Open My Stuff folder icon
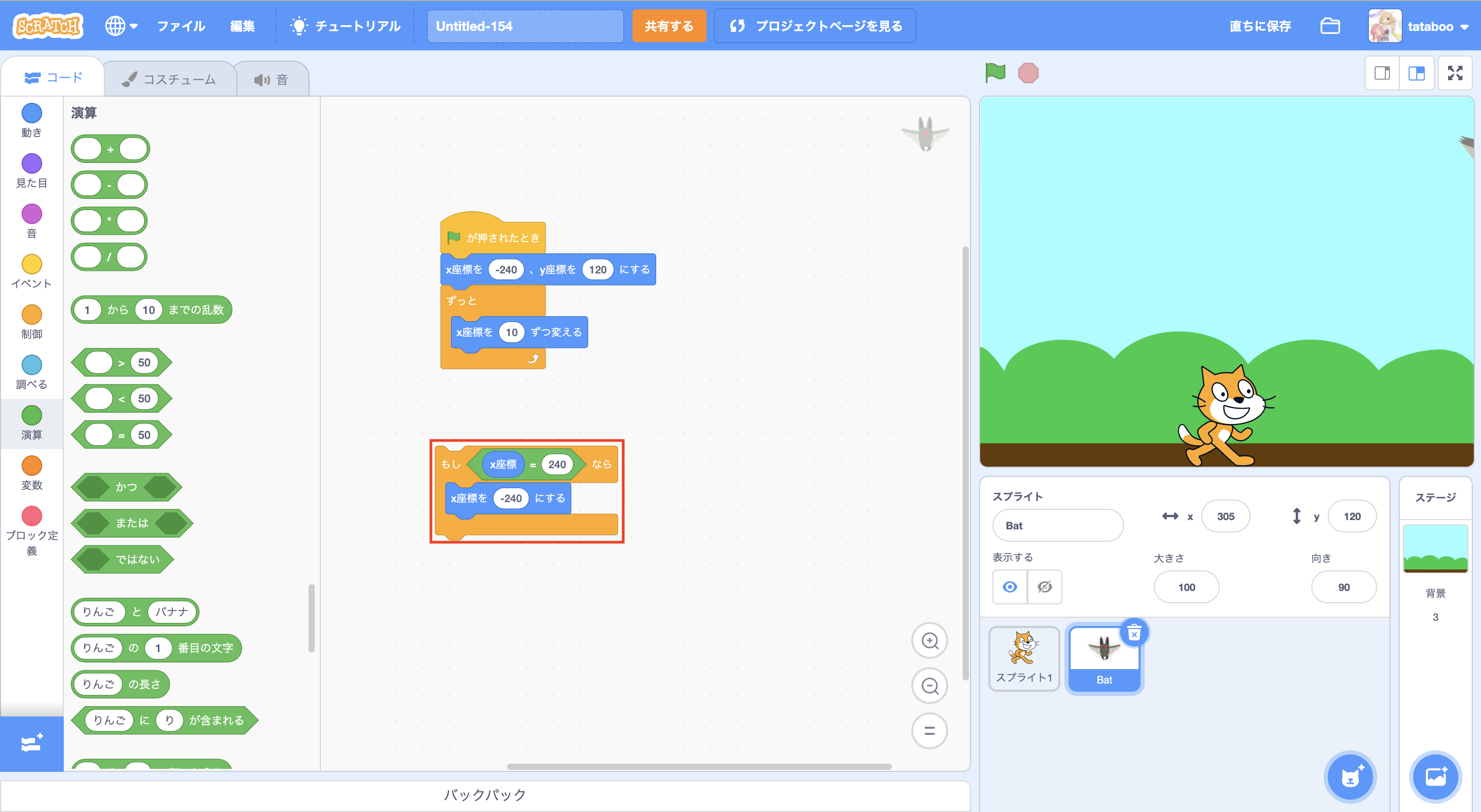 tap(1330, 26)
